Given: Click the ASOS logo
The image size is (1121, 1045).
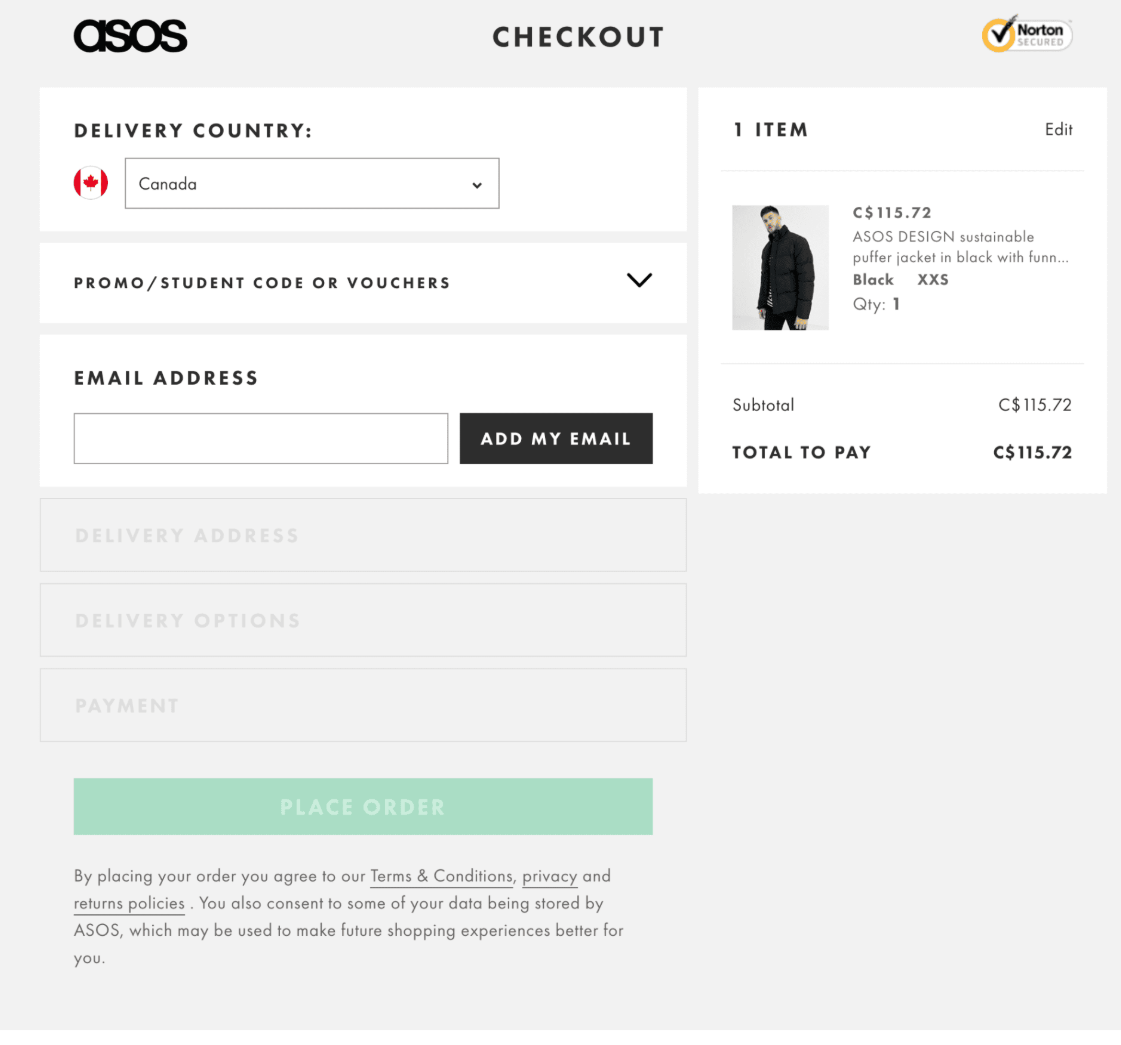Looking at the screenshot, I should click(x=130, y=35).
